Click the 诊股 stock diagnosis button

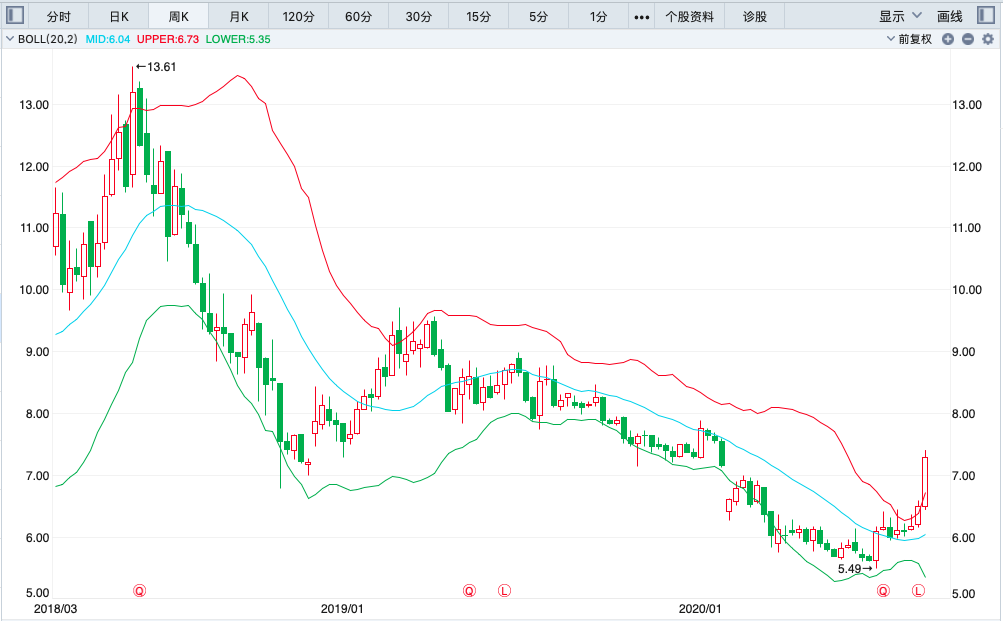point(756,16)
